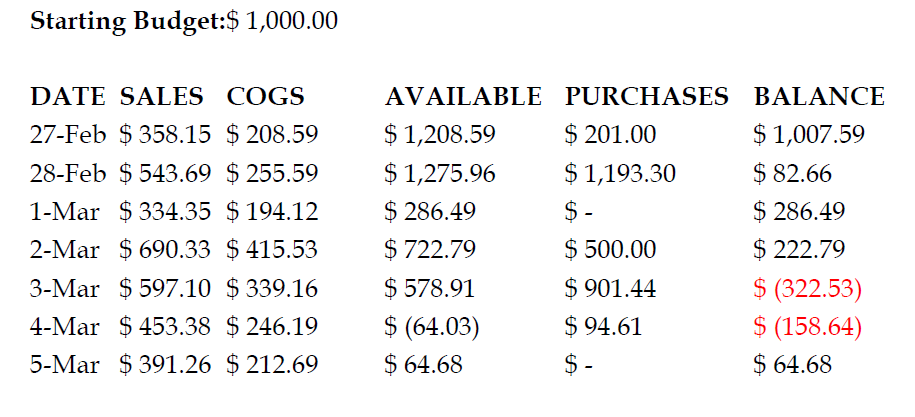915x417 pixels.
Task: Click the $901.44 purchases value
Action: (x=610, y=290)
